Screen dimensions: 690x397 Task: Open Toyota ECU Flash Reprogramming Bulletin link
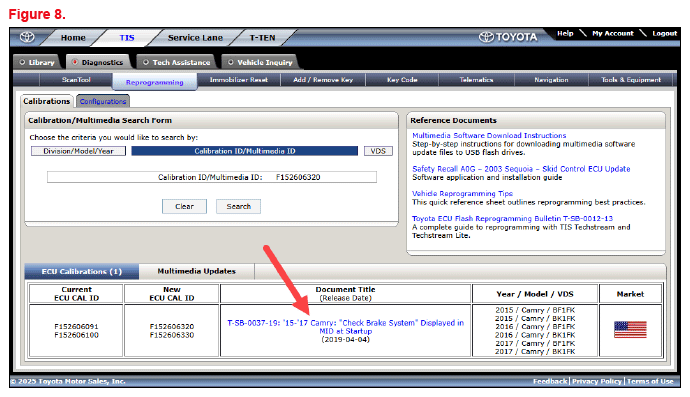512,219
